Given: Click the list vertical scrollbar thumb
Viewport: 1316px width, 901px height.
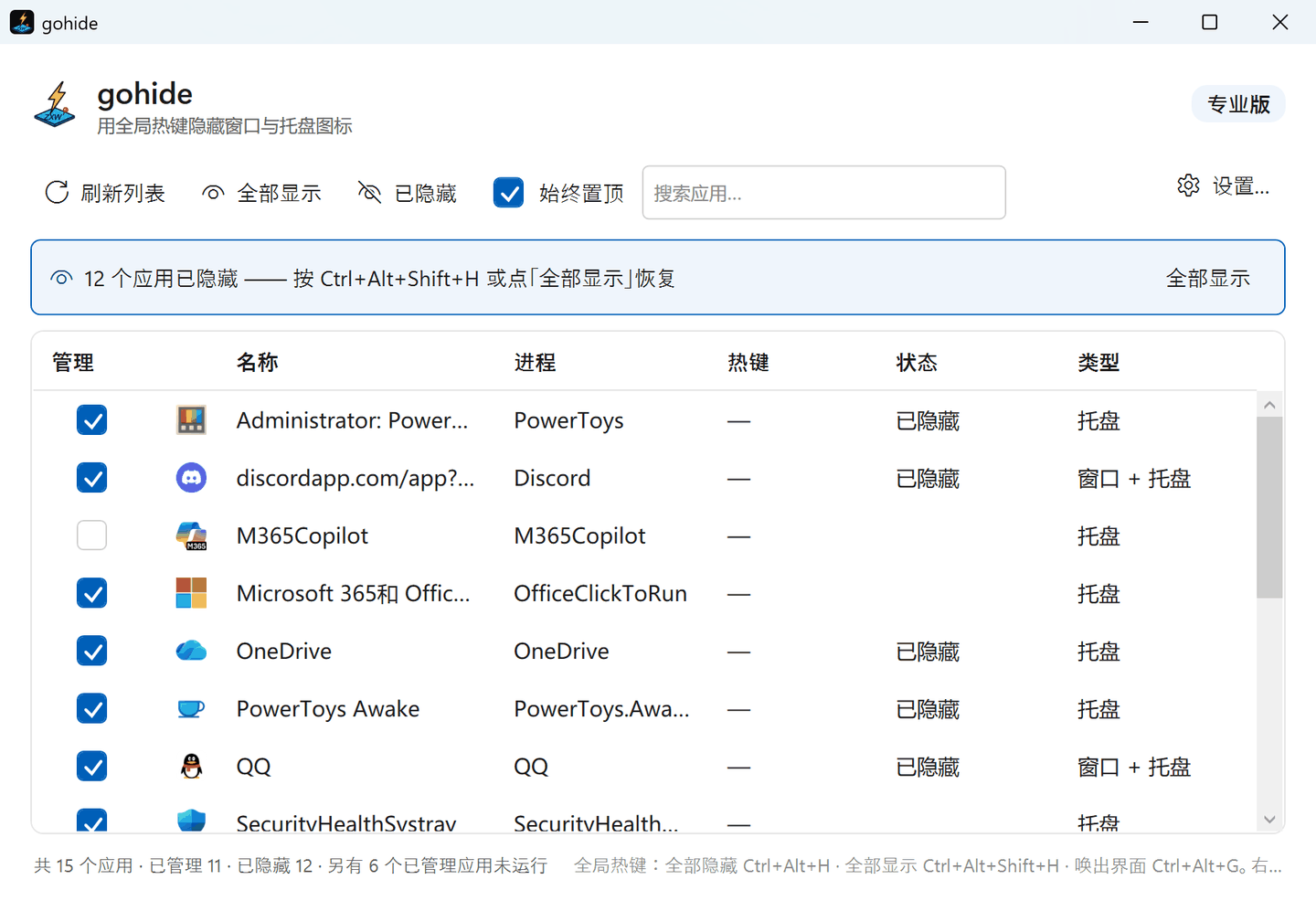Looking at the screenshot, I should pyautogui.click(x=1269, y=507).
